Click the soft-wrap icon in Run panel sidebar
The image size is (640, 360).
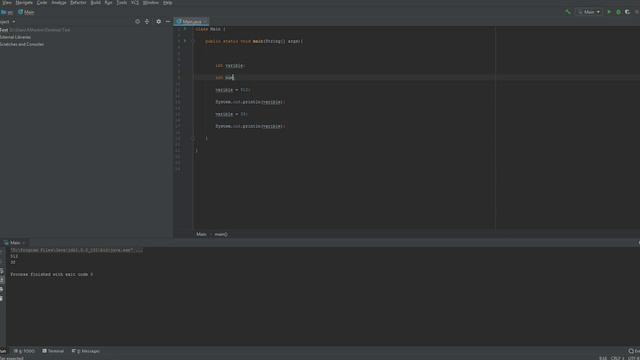click(x=2, y=271)
